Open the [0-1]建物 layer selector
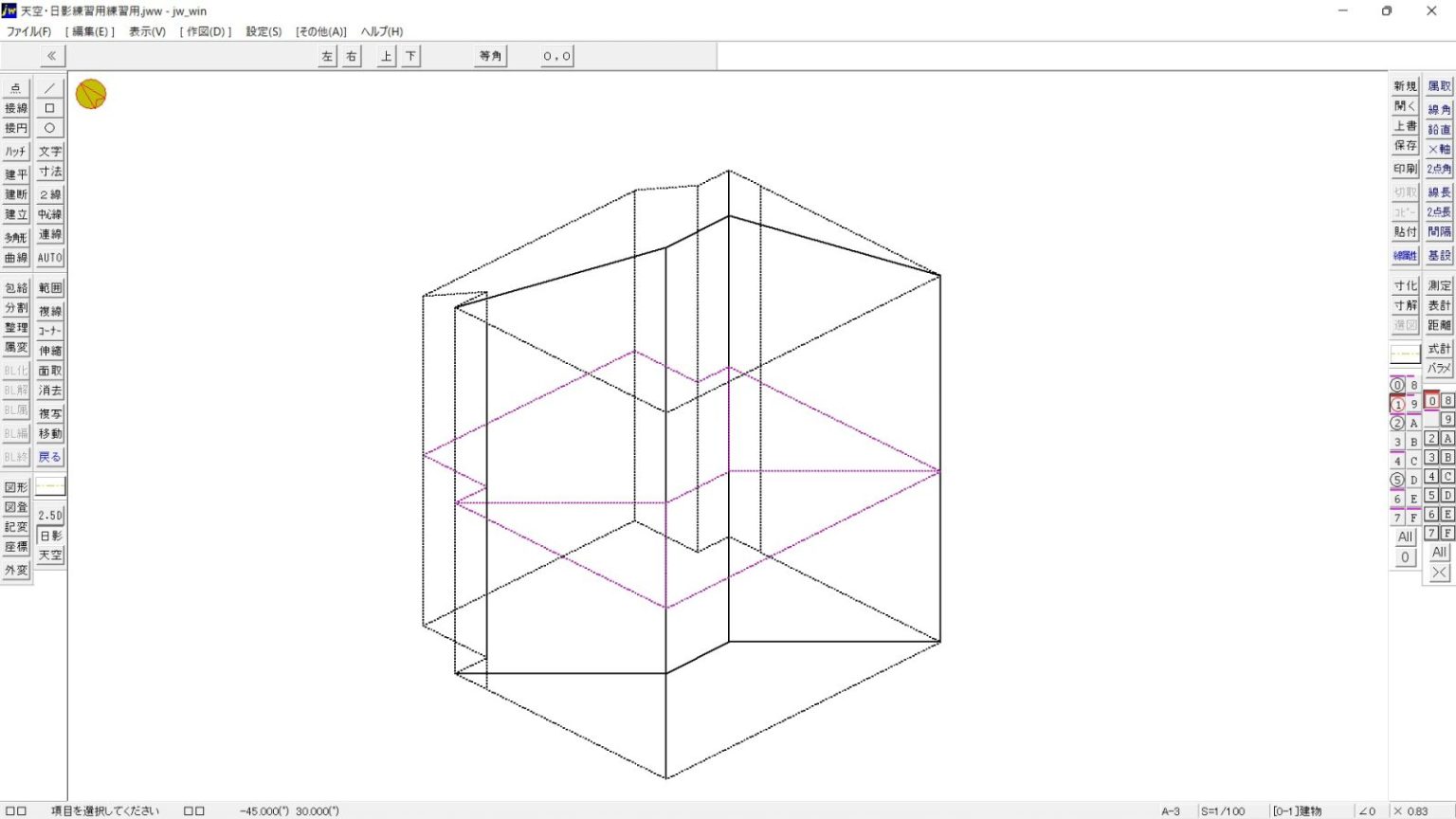 (1298, 811)
